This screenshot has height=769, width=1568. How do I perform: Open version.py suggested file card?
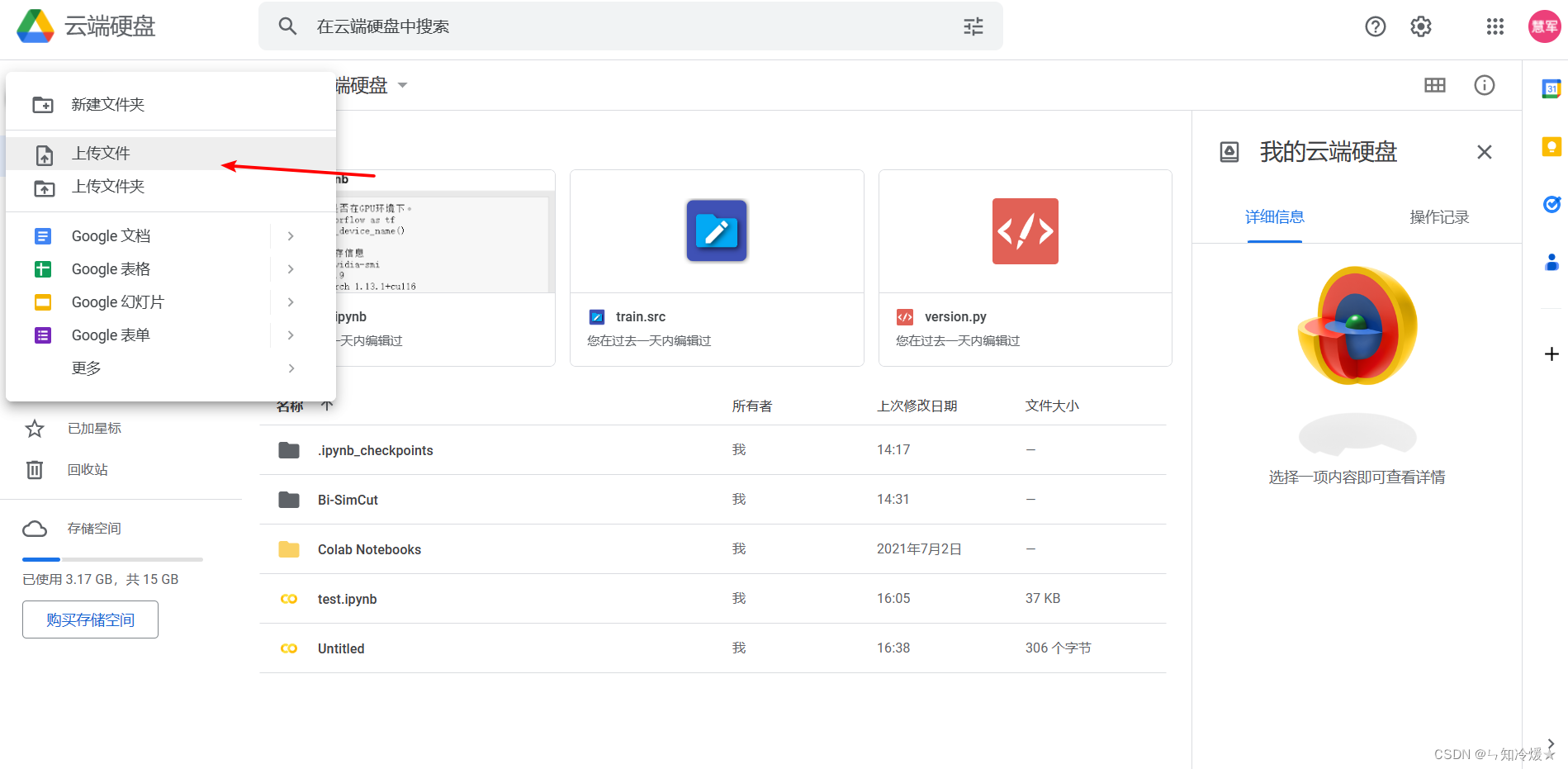[1026, 268]
